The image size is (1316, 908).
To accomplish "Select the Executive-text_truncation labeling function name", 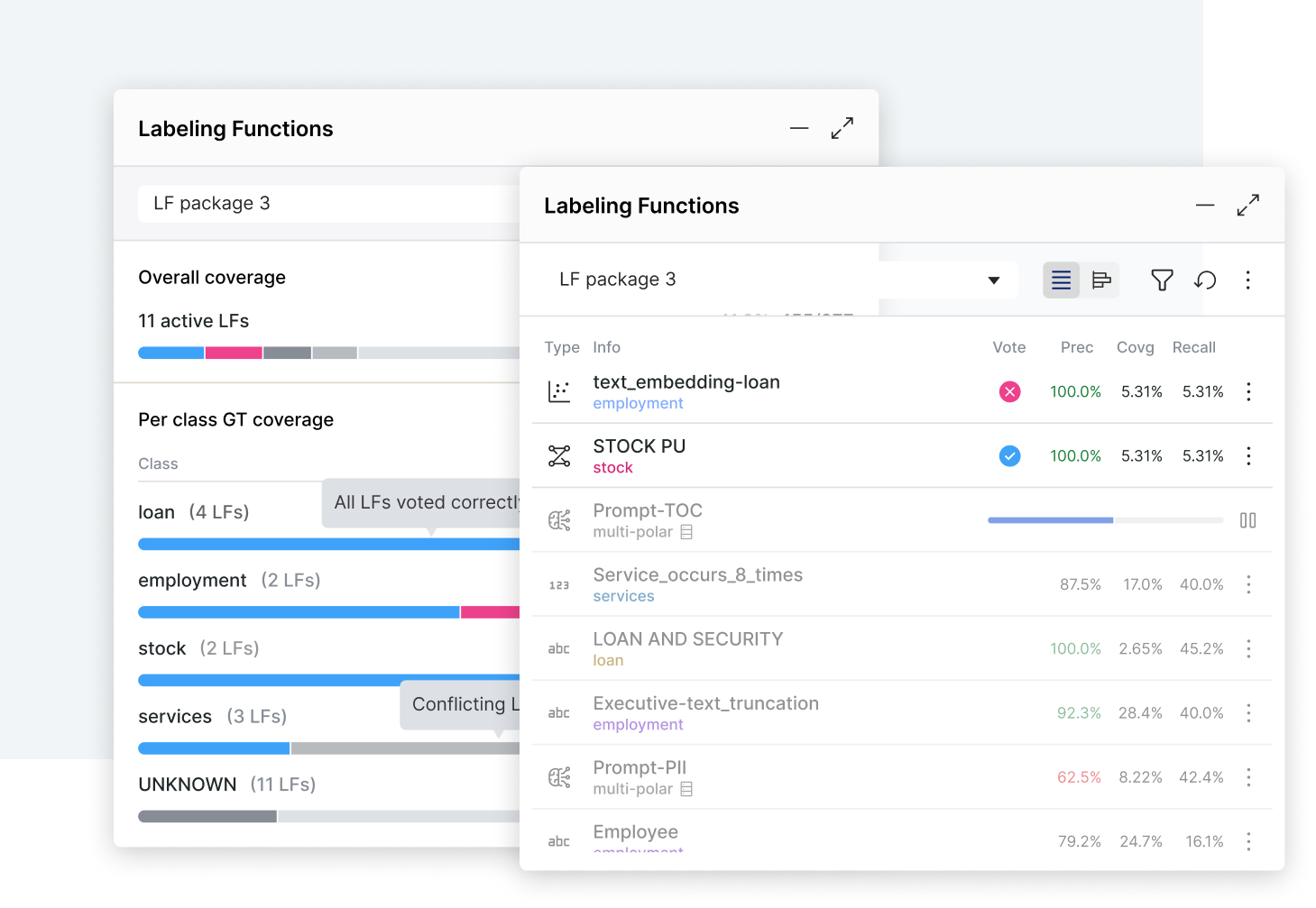I will click(x=706, y=703).
